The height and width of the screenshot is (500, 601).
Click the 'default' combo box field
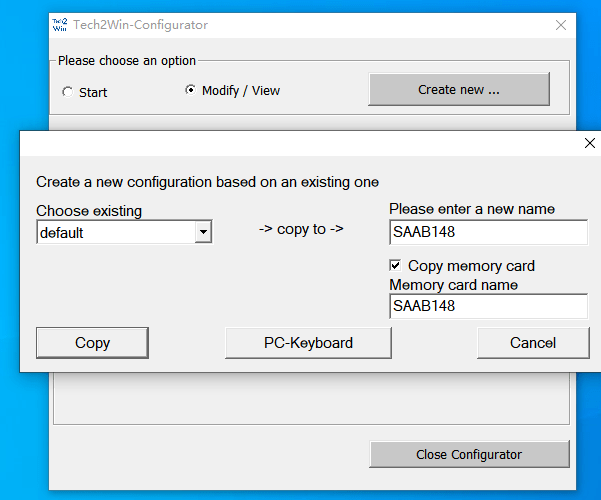point(115,233)
